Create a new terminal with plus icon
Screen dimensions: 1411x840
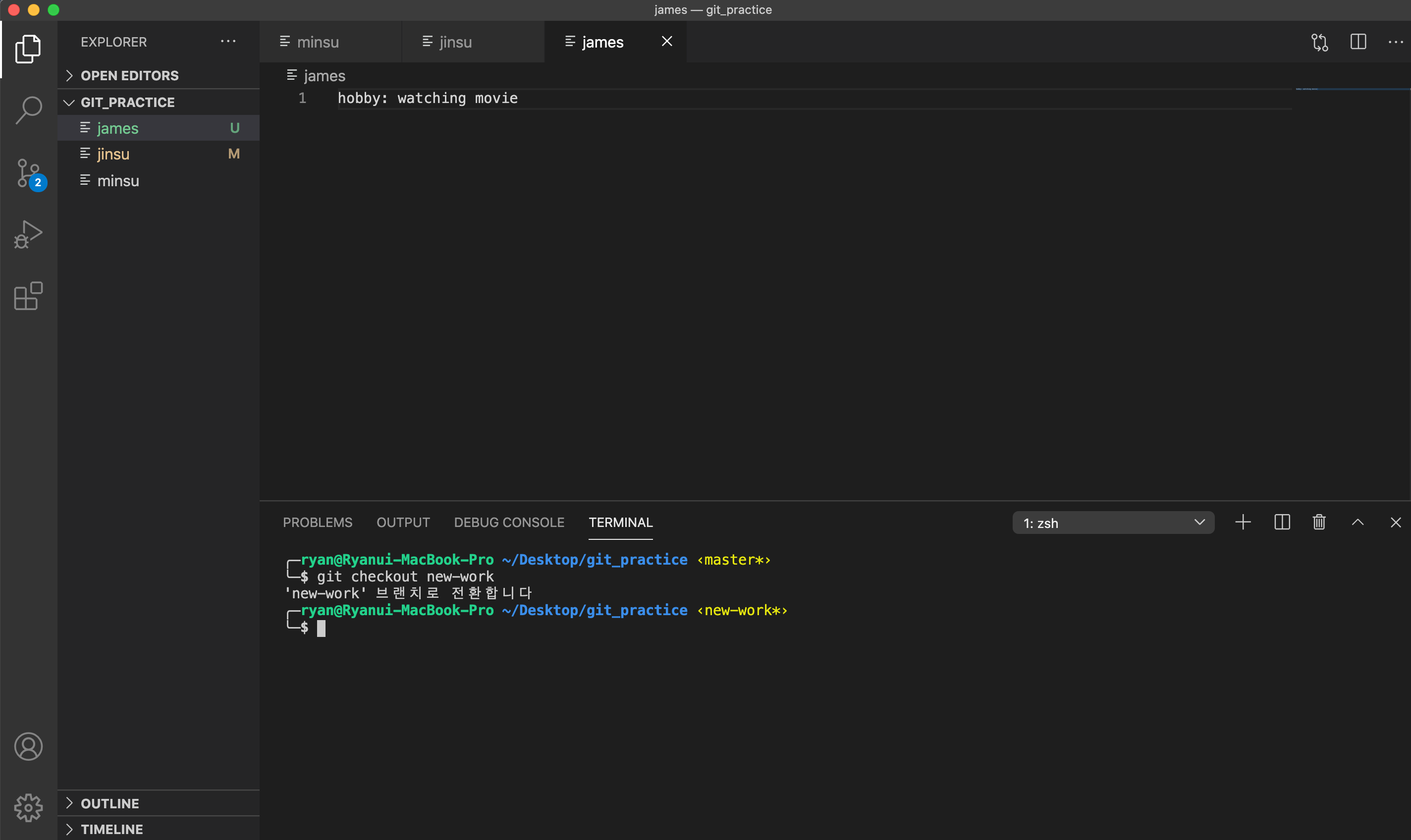coord(1243,522)
